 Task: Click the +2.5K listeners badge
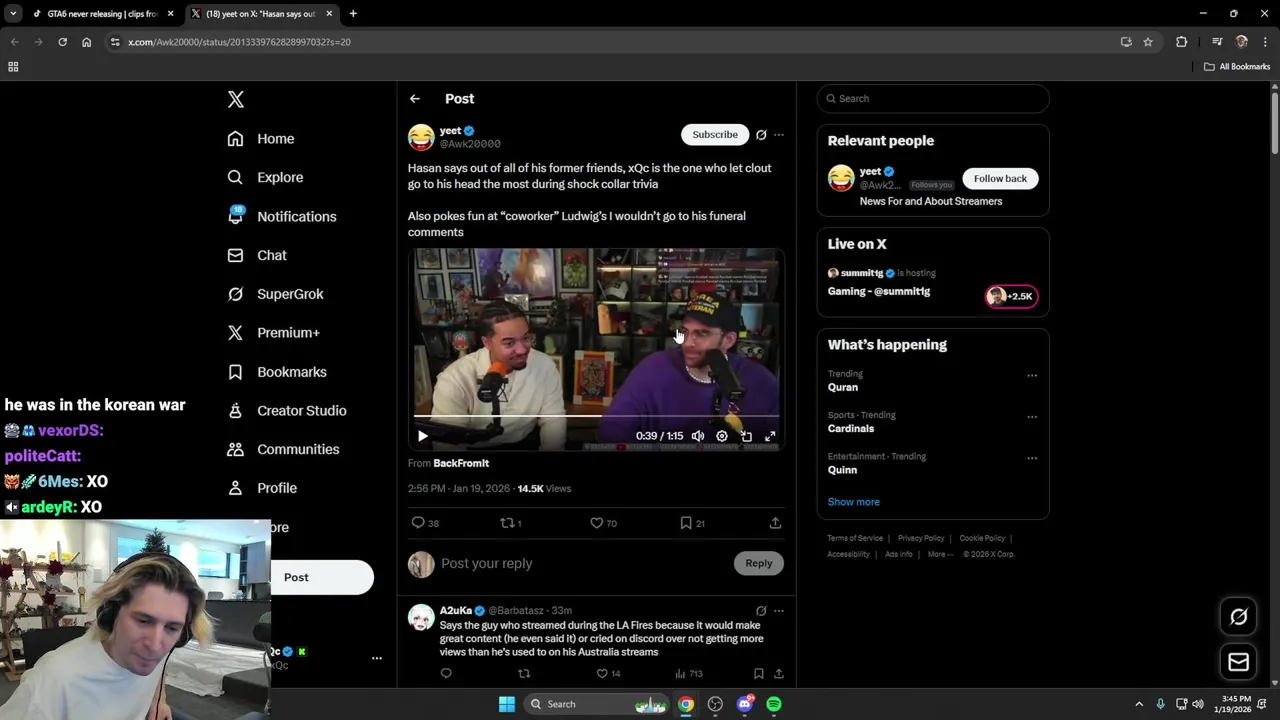point(1012,296)
